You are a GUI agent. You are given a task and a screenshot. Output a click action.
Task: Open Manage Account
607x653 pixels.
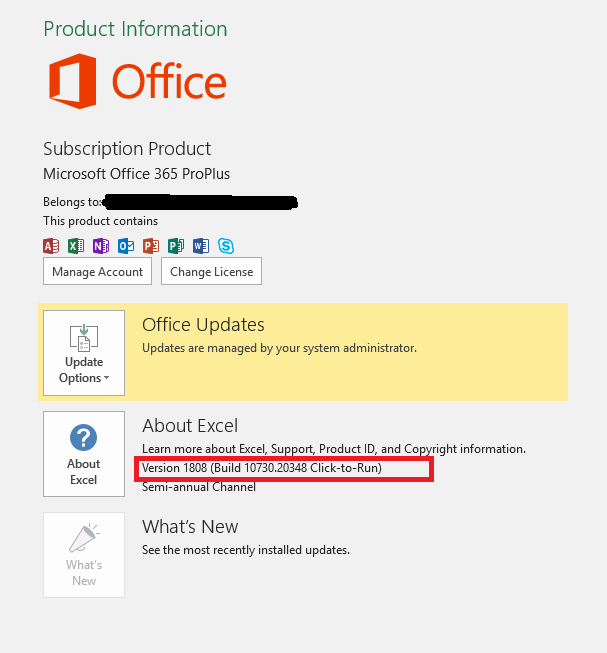(97, 271)
